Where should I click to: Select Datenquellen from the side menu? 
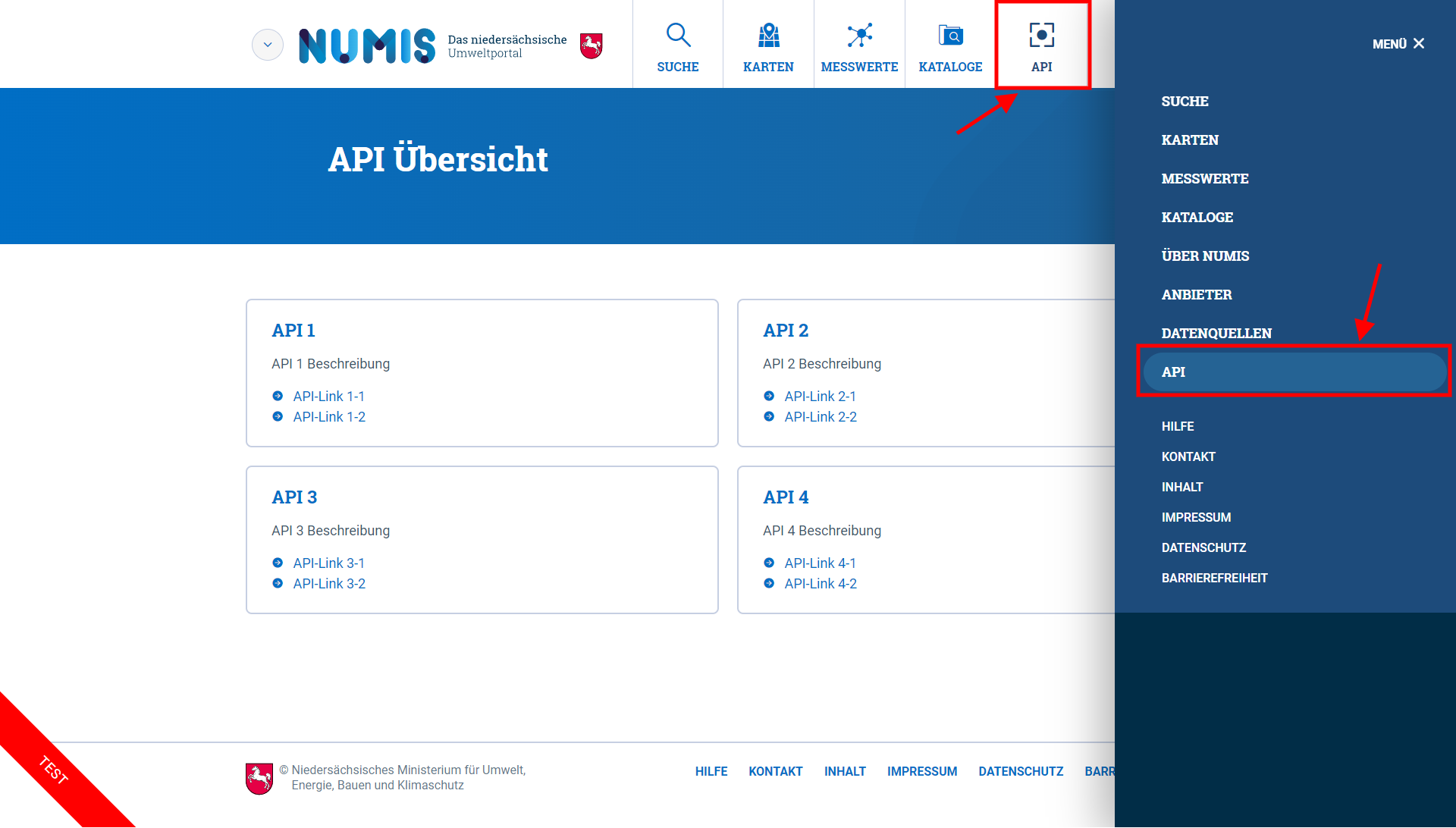click(x=1216, y=332)
